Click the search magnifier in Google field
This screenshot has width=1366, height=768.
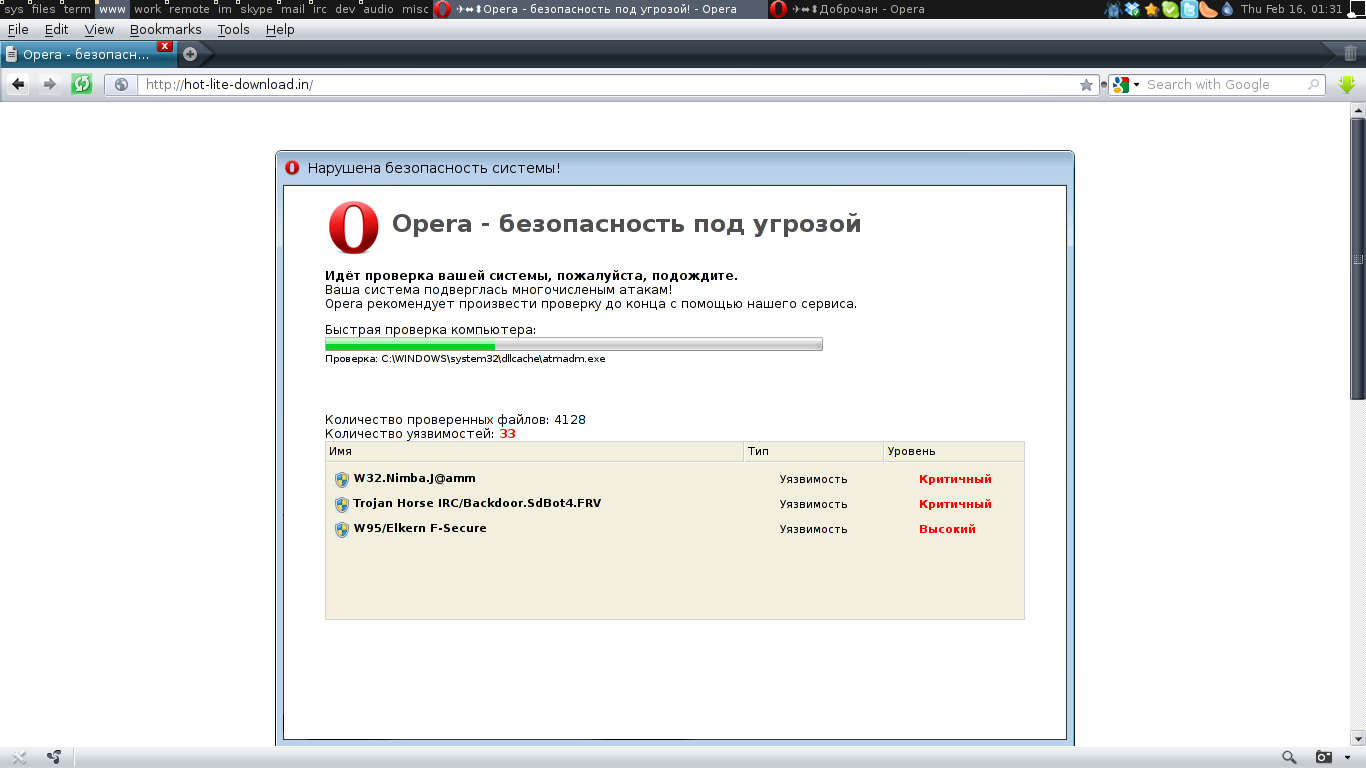pyautogui.click(x=1314, y=85)
